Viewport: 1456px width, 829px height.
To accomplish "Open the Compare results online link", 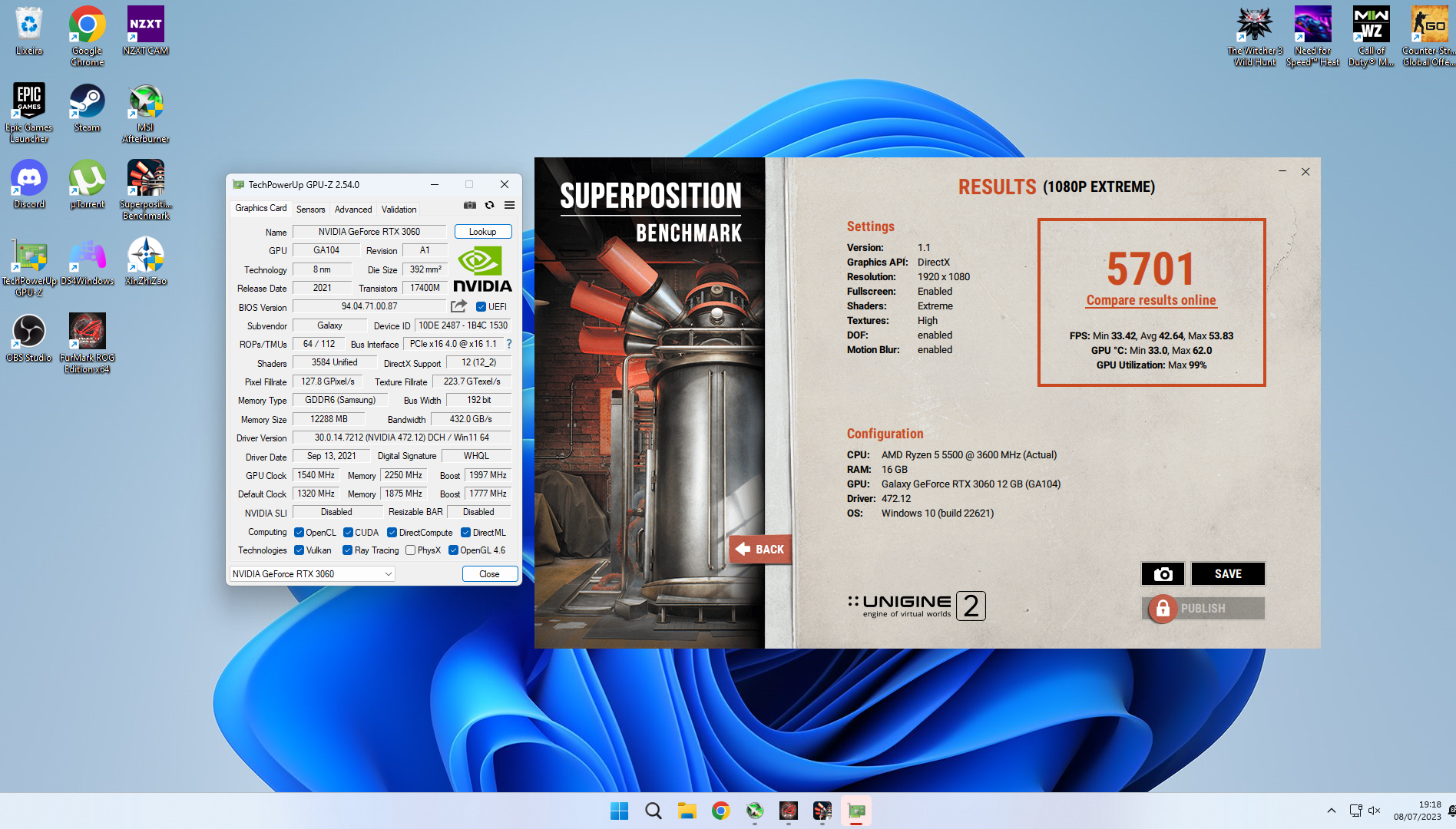I will tap(1150, 300).
